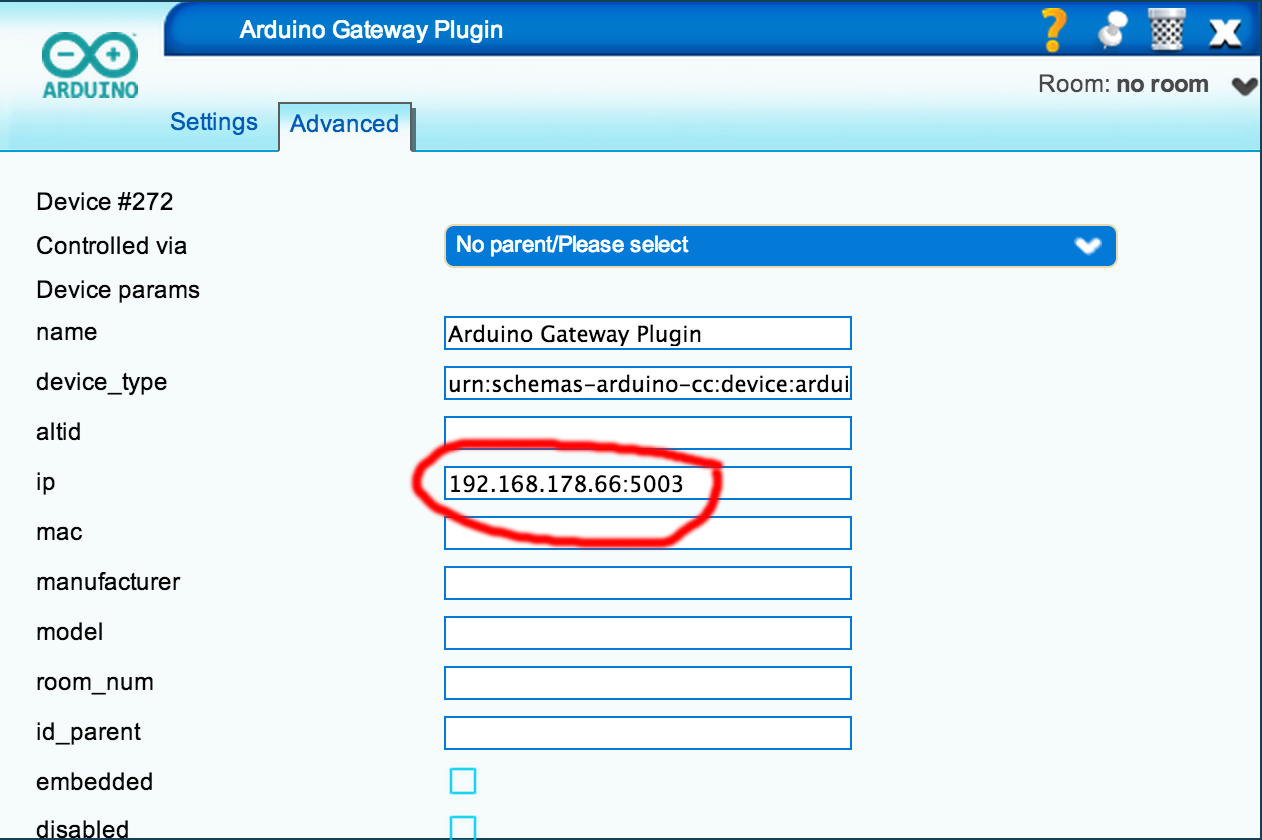Focus the device_type input field
This screenshot has width=1262, height=840.
[x=648, y=383]
